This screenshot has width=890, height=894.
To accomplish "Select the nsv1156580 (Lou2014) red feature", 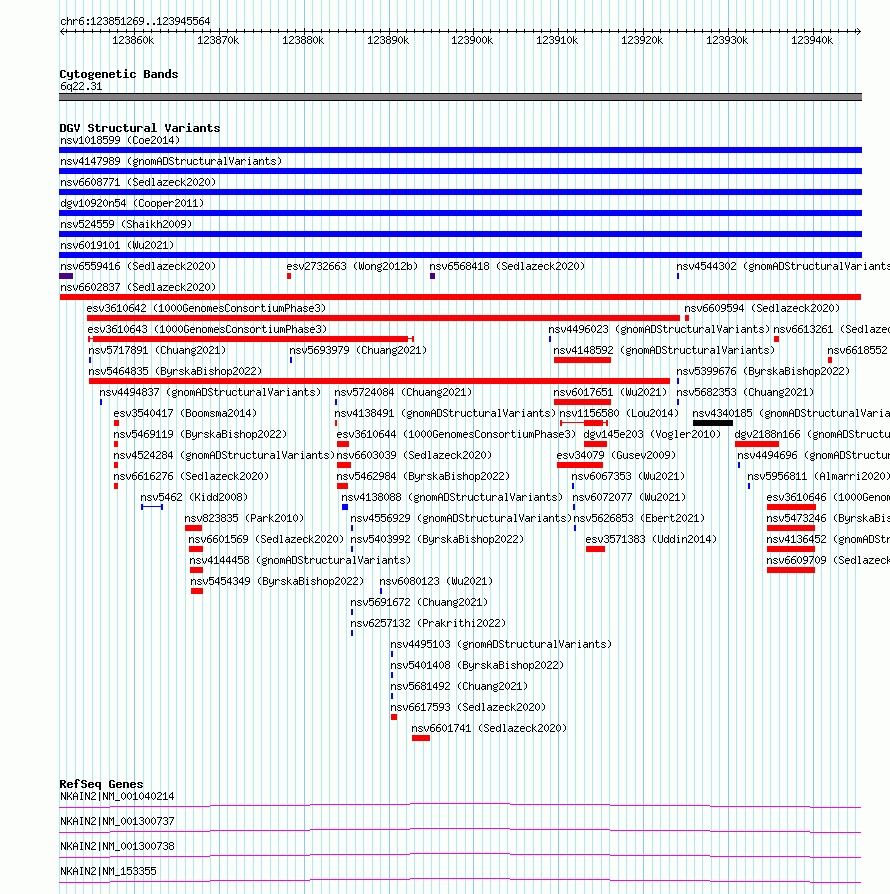I will (584, 423).
